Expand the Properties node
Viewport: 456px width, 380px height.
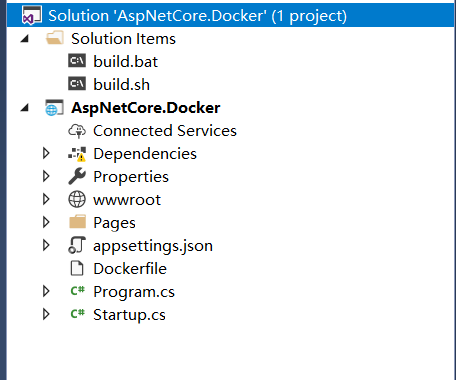(x=46, y=176)
